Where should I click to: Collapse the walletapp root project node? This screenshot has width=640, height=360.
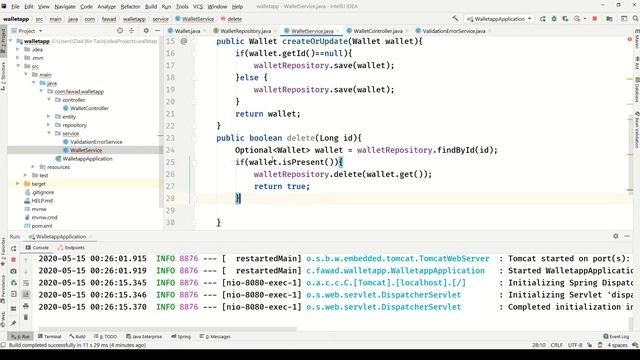11,41
